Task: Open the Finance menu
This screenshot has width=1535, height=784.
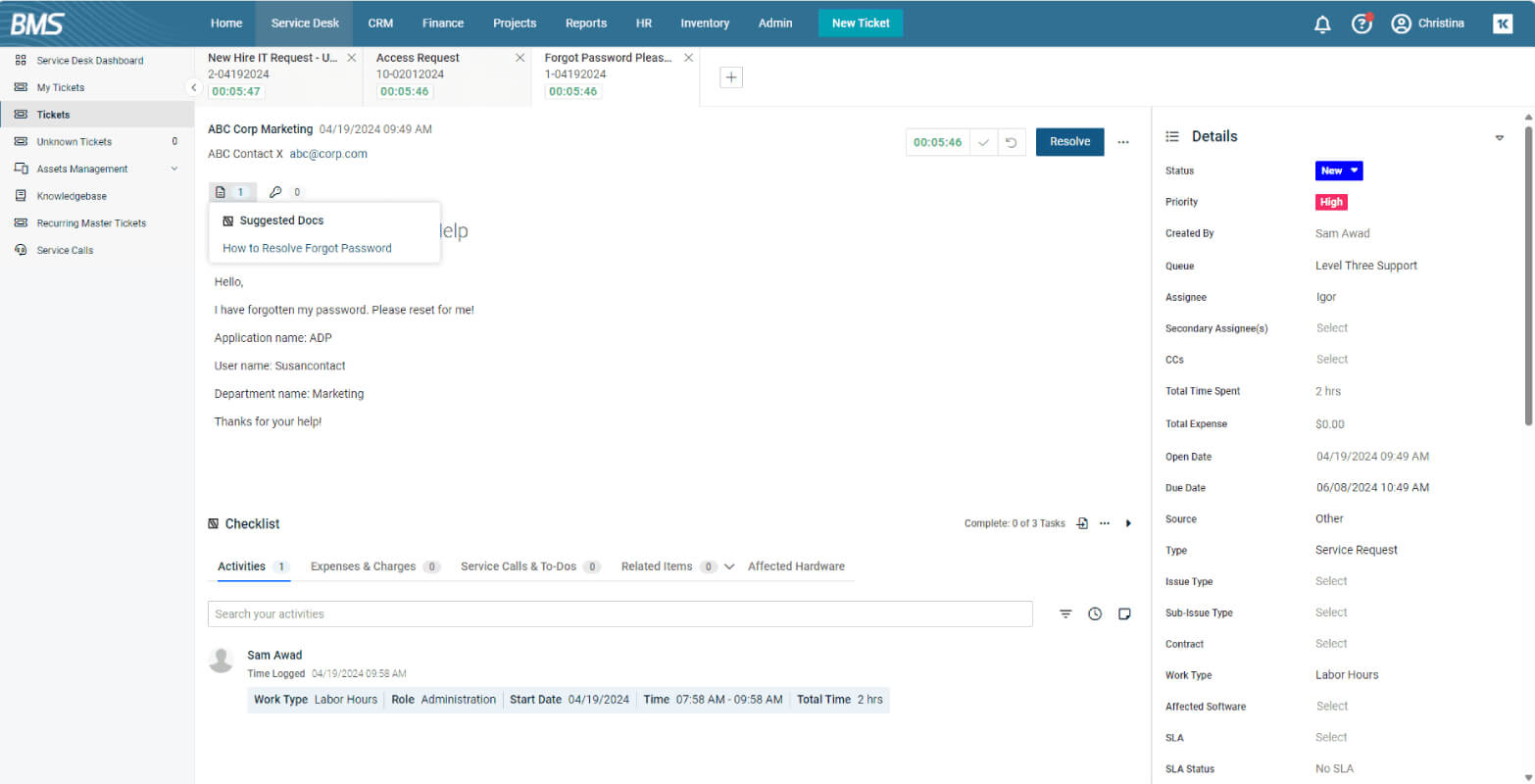Action: coord(443,24)
